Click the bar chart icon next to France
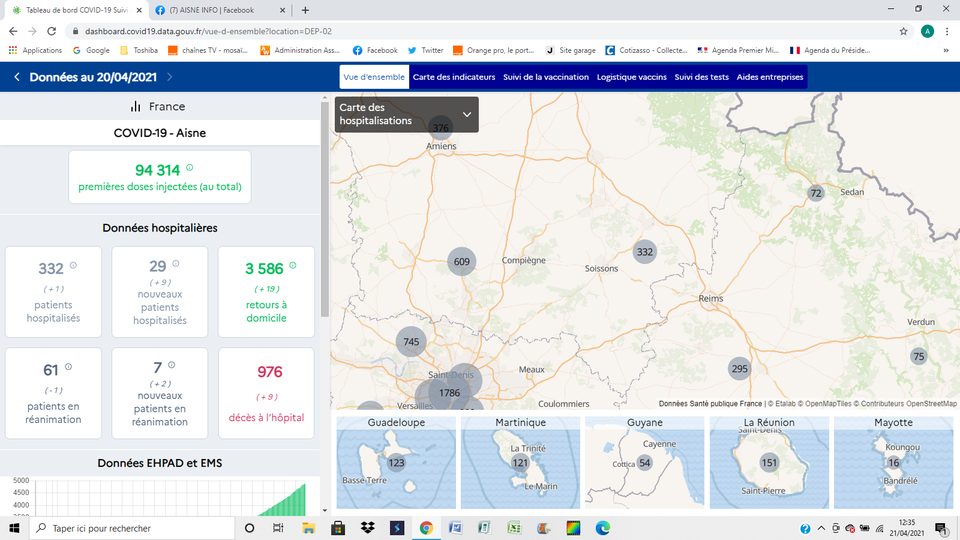This screenshot has height=540, width=960. (x=135, y=107)
